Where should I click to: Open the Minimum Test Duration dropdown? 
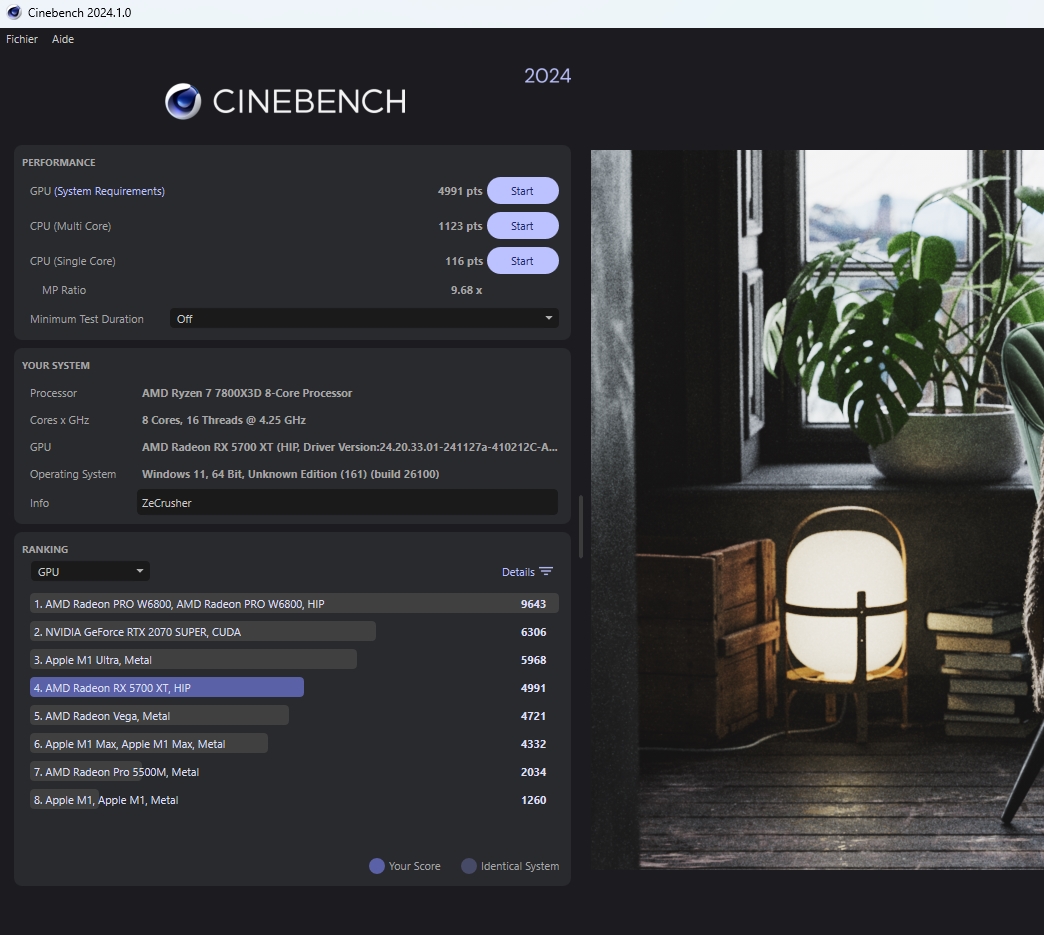pos(364,319)
